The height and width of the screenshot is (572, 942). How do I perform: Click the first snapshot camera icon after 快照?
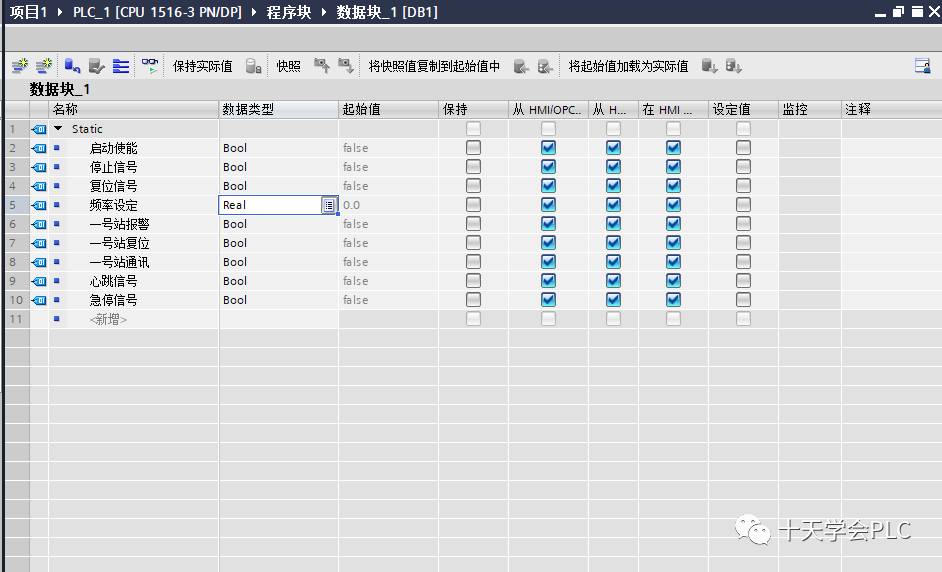(x=322, y=66)
